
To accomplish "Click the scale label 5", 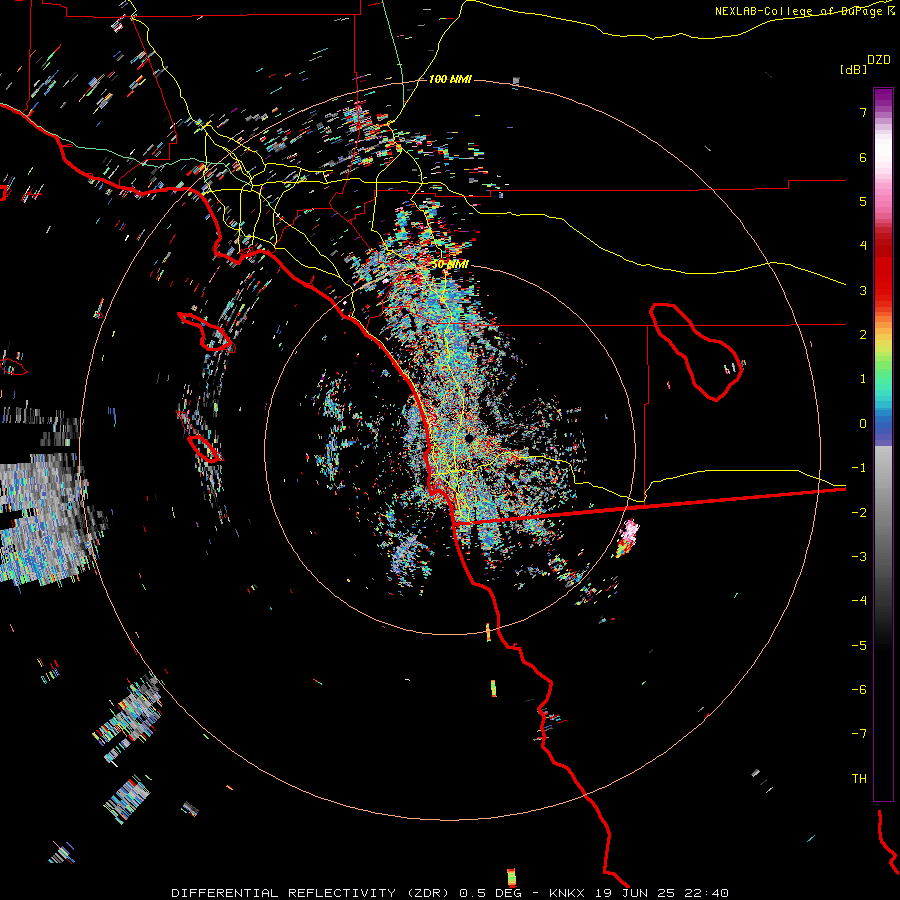I will (863, 201).
